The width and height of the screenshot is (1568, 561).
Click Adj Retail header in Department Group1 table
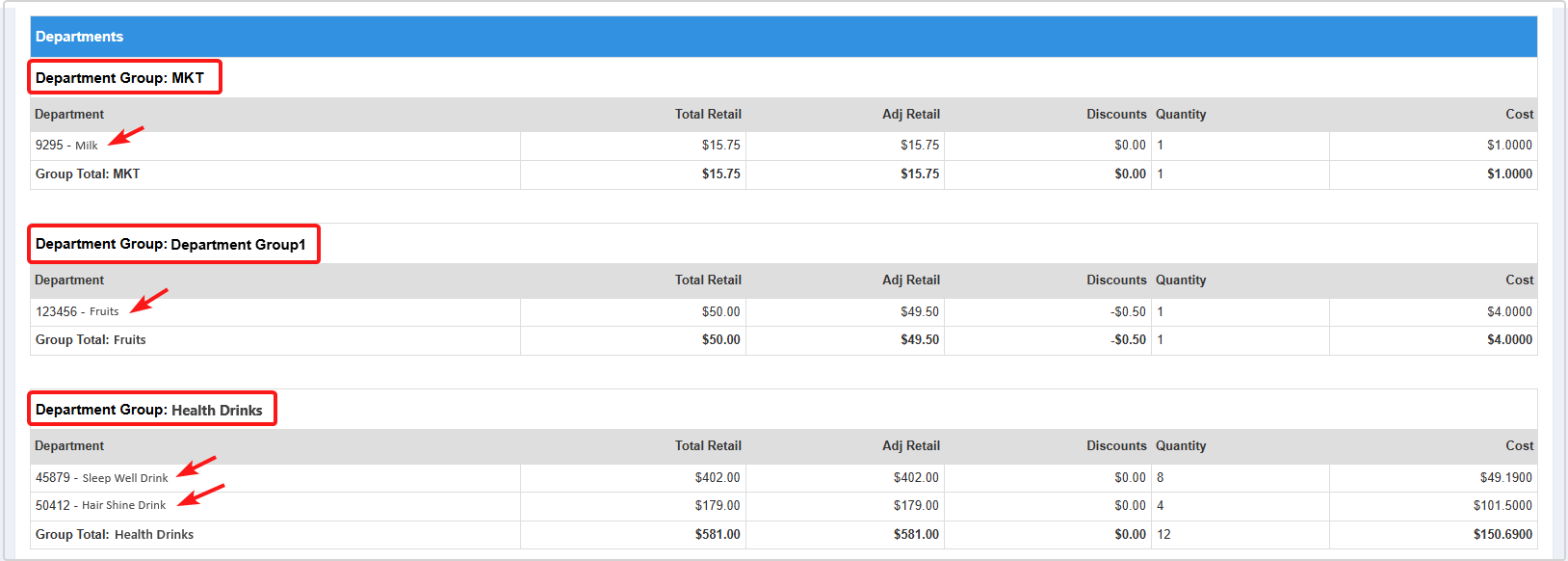910,280
